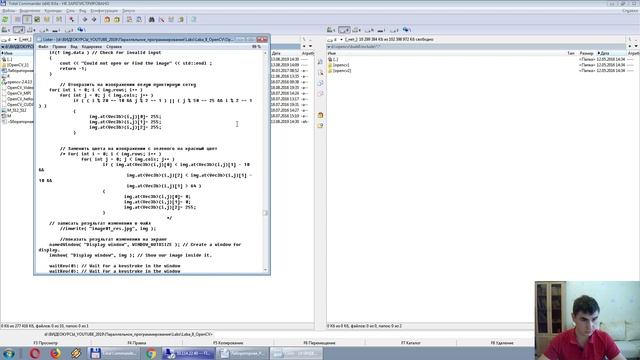
Task: Open file search with the binoculars icon
Action: point(151,19)
